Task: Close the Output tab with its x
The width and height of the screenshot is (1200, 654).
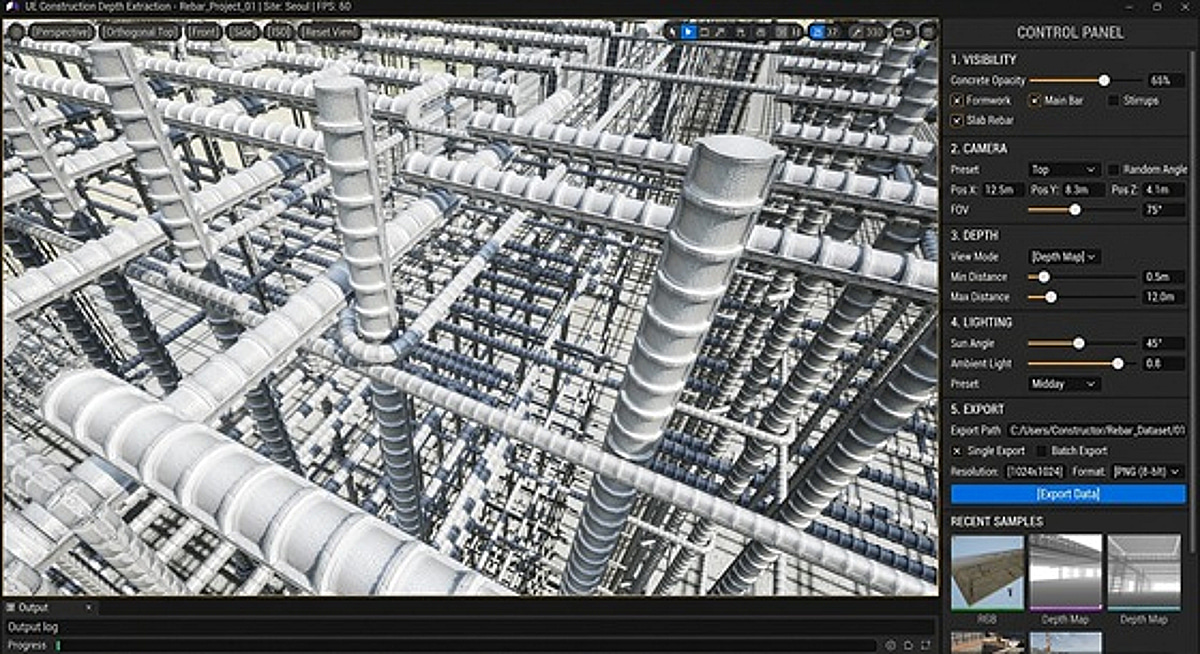Action: pos(88,607)
